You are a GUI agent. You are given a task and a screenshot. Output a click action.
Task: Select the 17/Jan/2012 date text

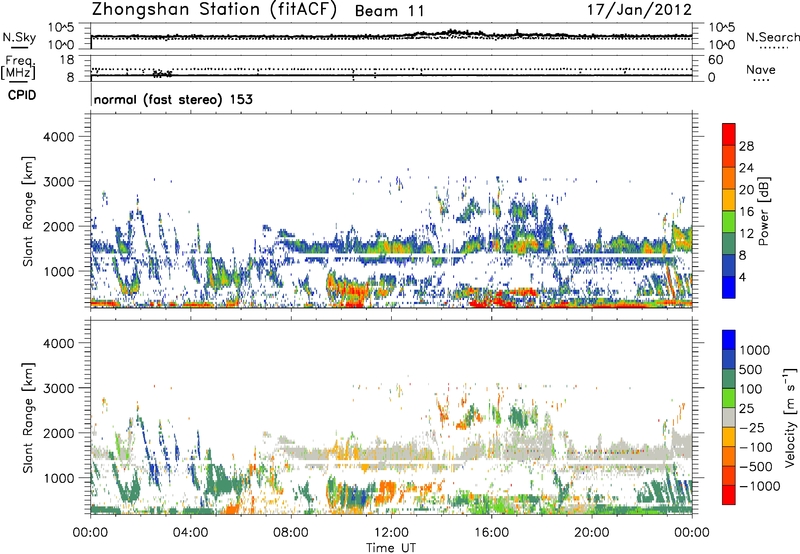tap(638, 11)
